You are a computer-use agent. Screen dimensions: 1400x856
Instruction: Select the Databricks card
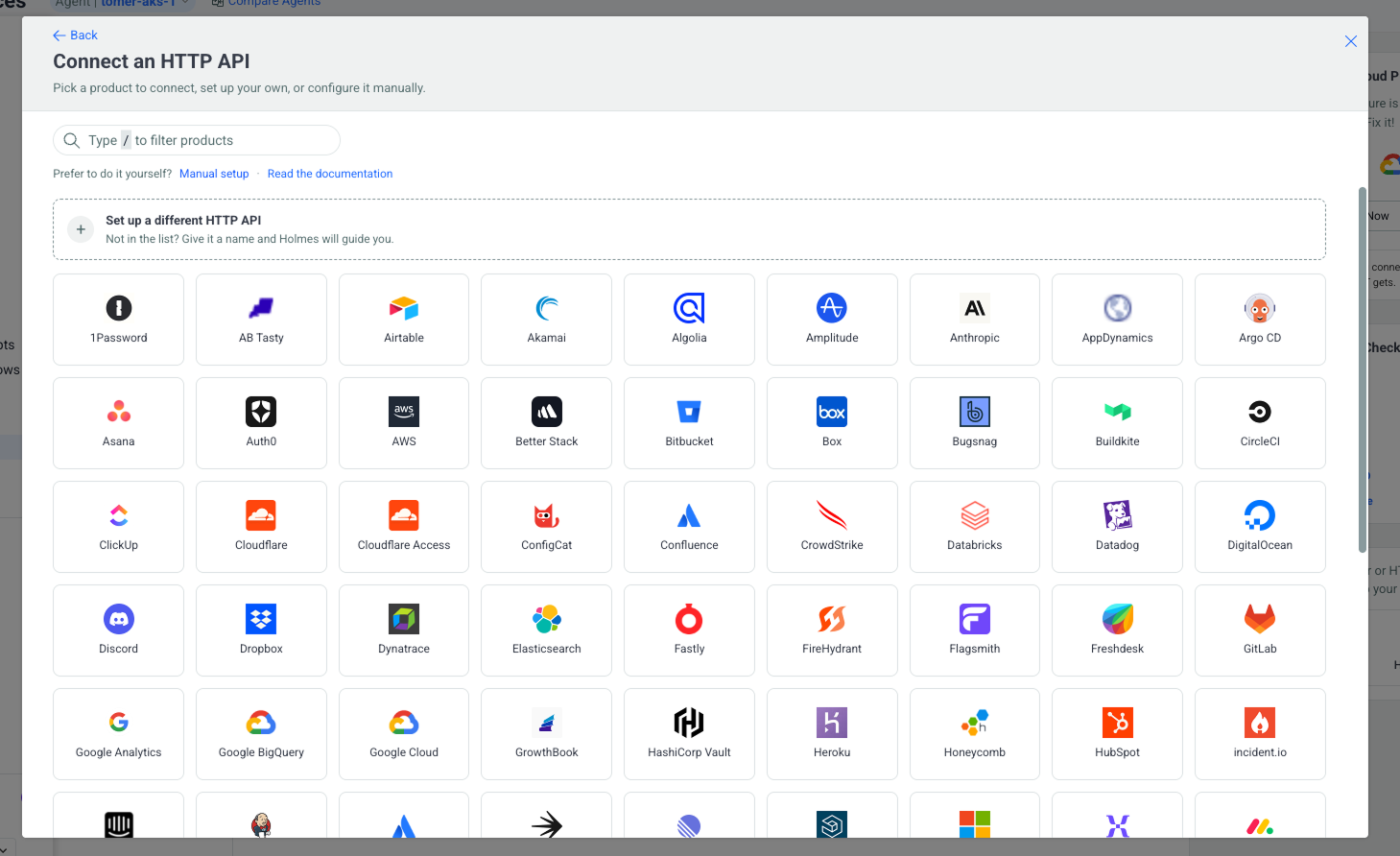coord(975,527)
